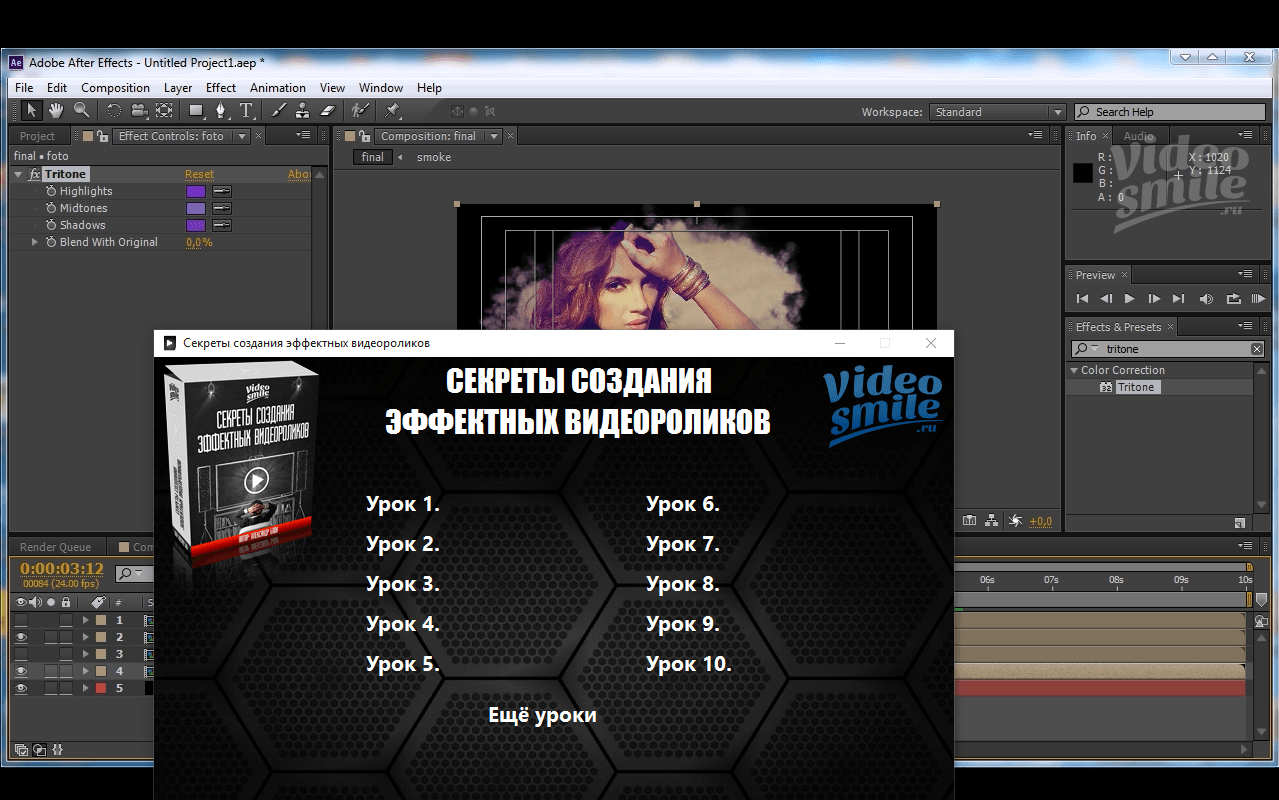Open the Composition menu
1279x800 pixels.
point(115,88)
